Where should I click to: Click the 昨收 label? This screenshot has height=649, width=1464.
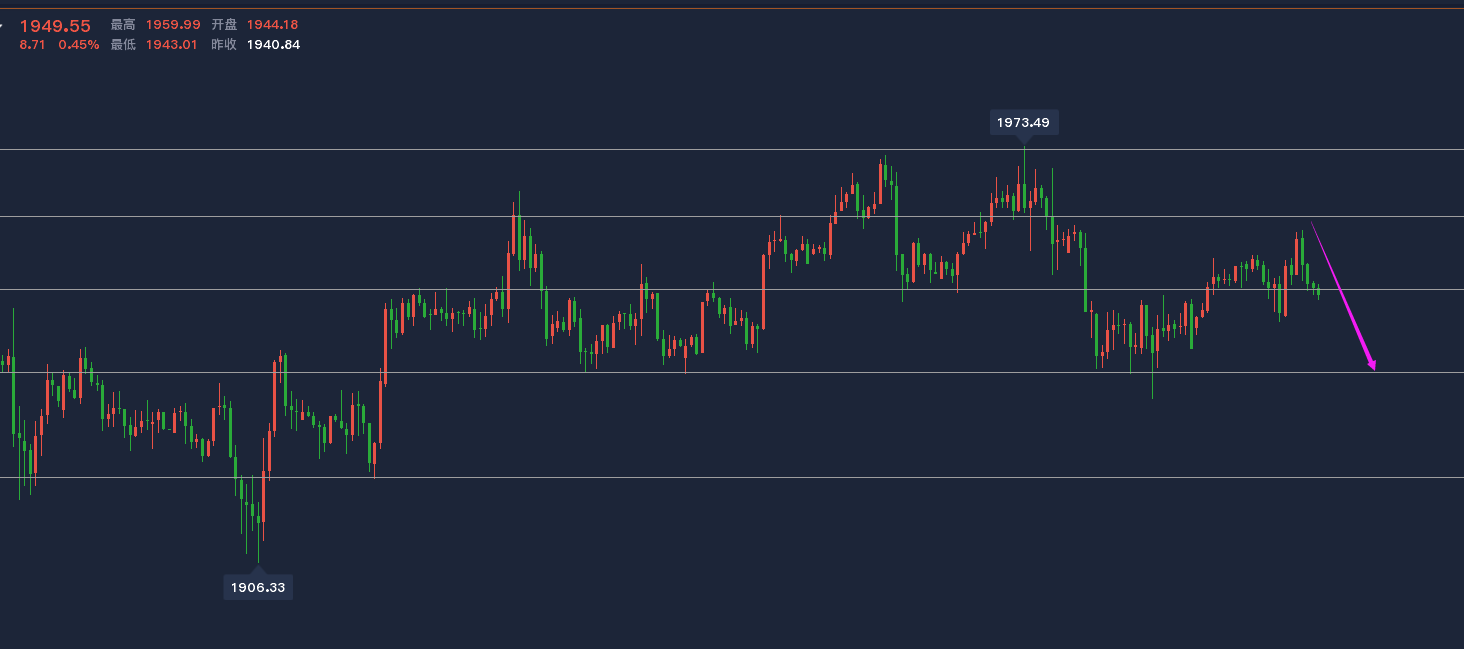click(x=224, y=45)
